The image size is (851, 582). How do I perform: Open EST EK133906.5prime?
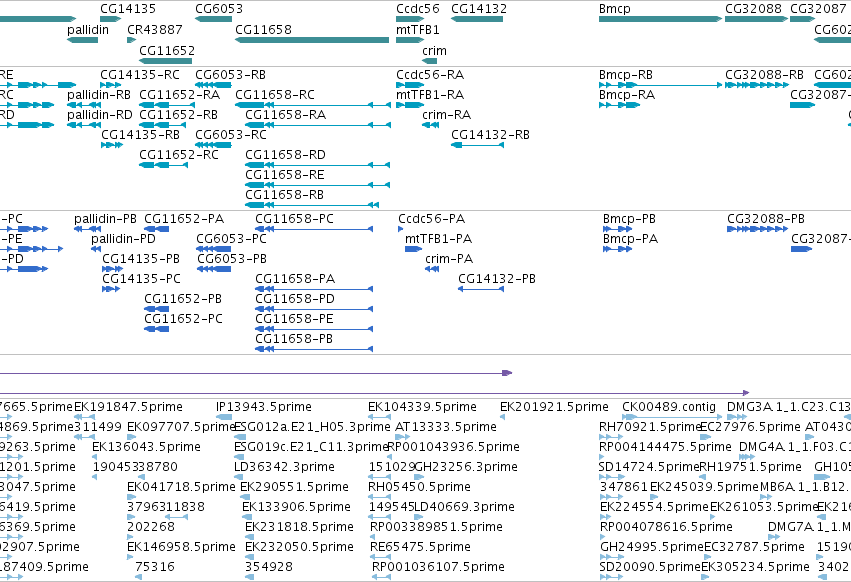(296, 507)
